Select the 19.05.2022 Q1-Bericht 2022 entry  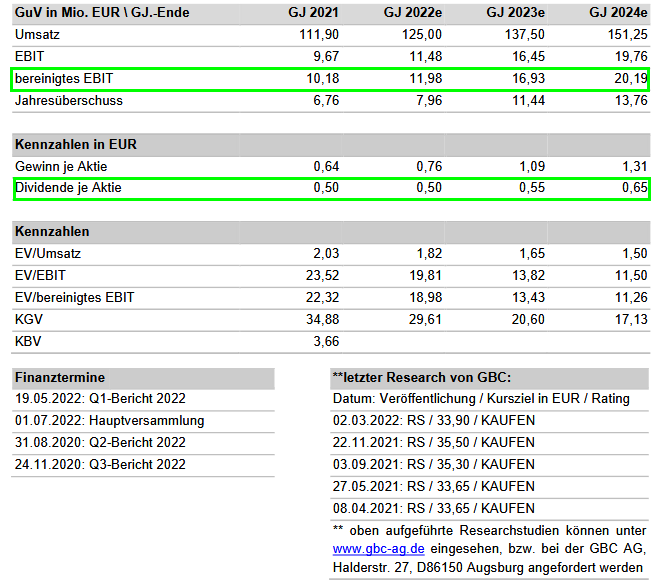click(x=99, y=399)
